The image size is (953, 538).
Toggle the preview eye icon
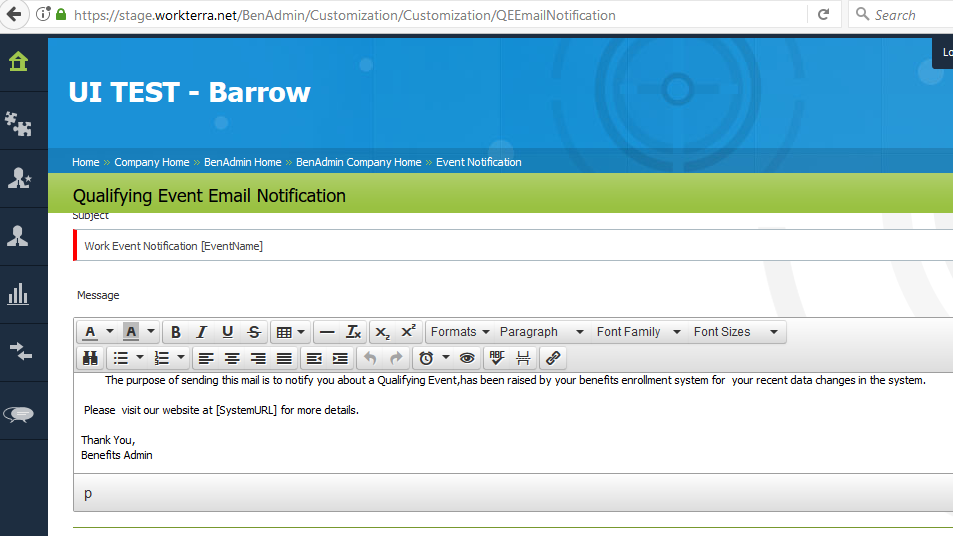pyautogui.click(x=467, y=358)
